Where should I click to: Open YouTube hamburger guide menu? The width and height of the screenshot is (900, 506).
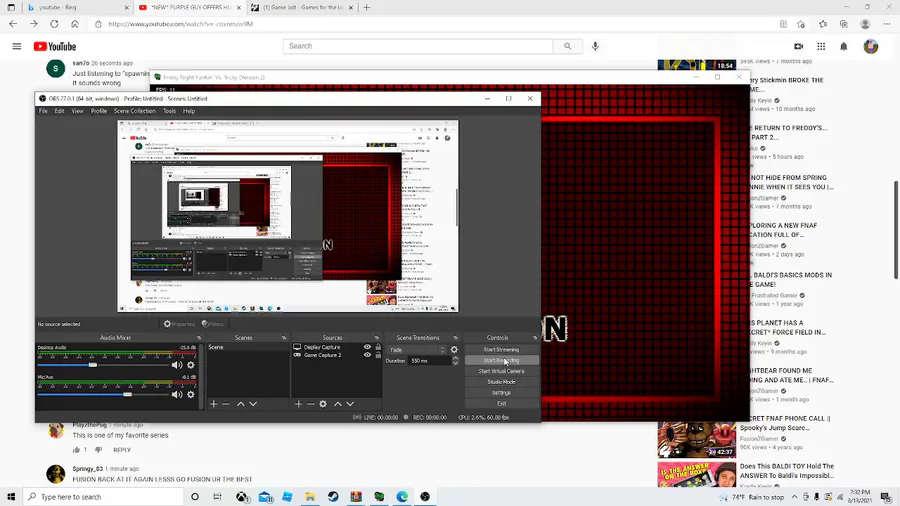tap(17, 46)
